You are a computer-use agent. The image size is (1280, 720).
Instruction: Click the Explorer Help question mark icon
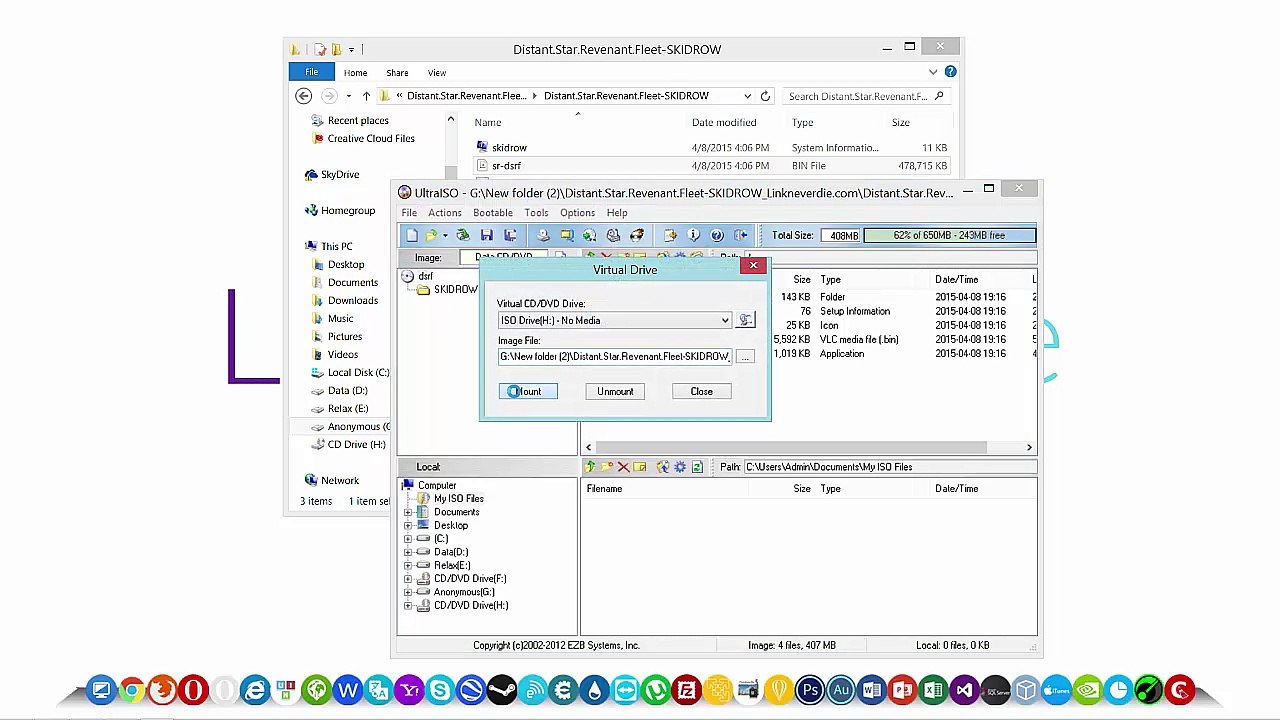pyautogui.click(x=950, y=72)
